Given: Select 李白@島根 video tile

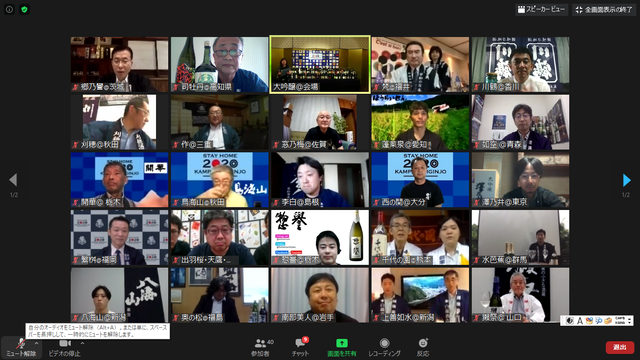Looking at the screenshot, I should click(x=320, y=180).
